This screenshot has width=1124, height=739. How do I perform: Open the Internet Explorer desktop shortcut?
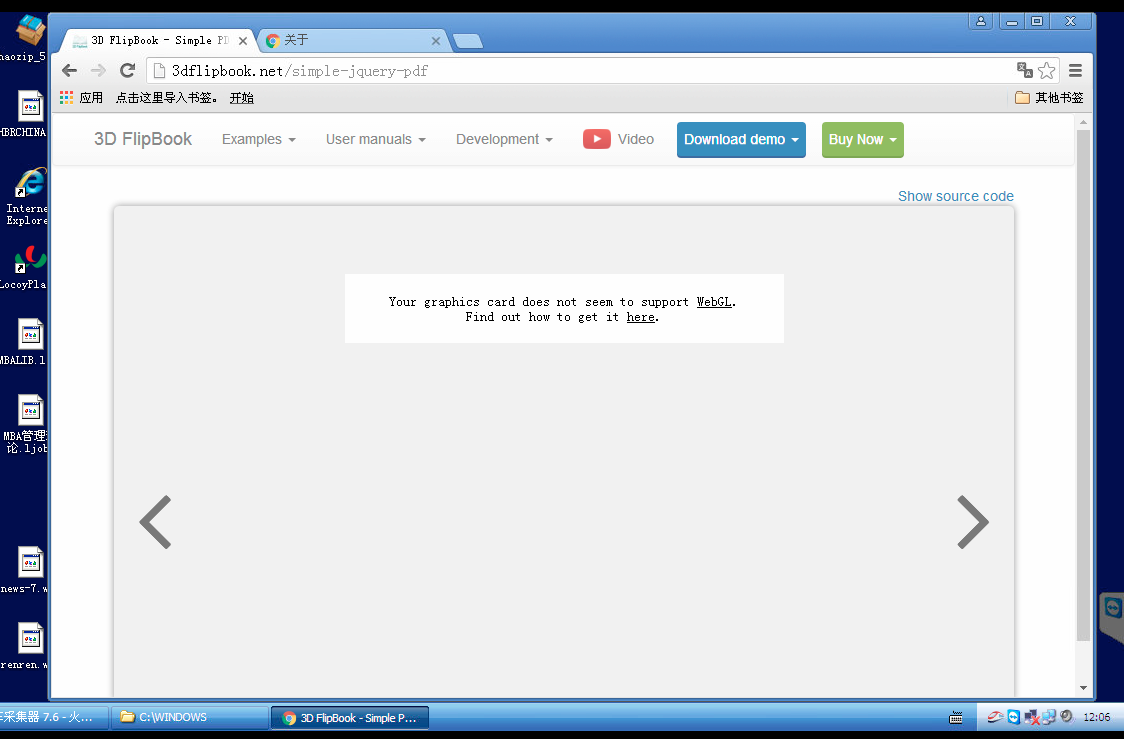coord(27,196)
